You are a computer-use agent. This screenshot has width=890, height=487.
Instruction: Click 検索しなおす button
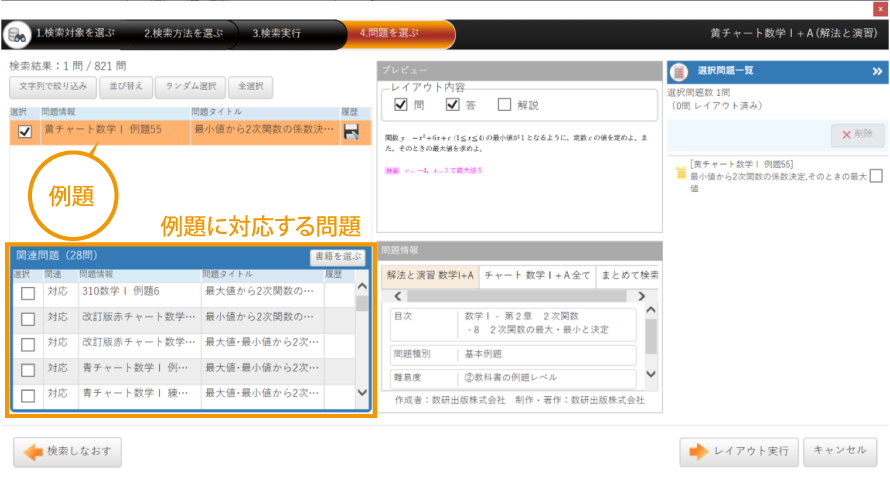coord(68,452)
